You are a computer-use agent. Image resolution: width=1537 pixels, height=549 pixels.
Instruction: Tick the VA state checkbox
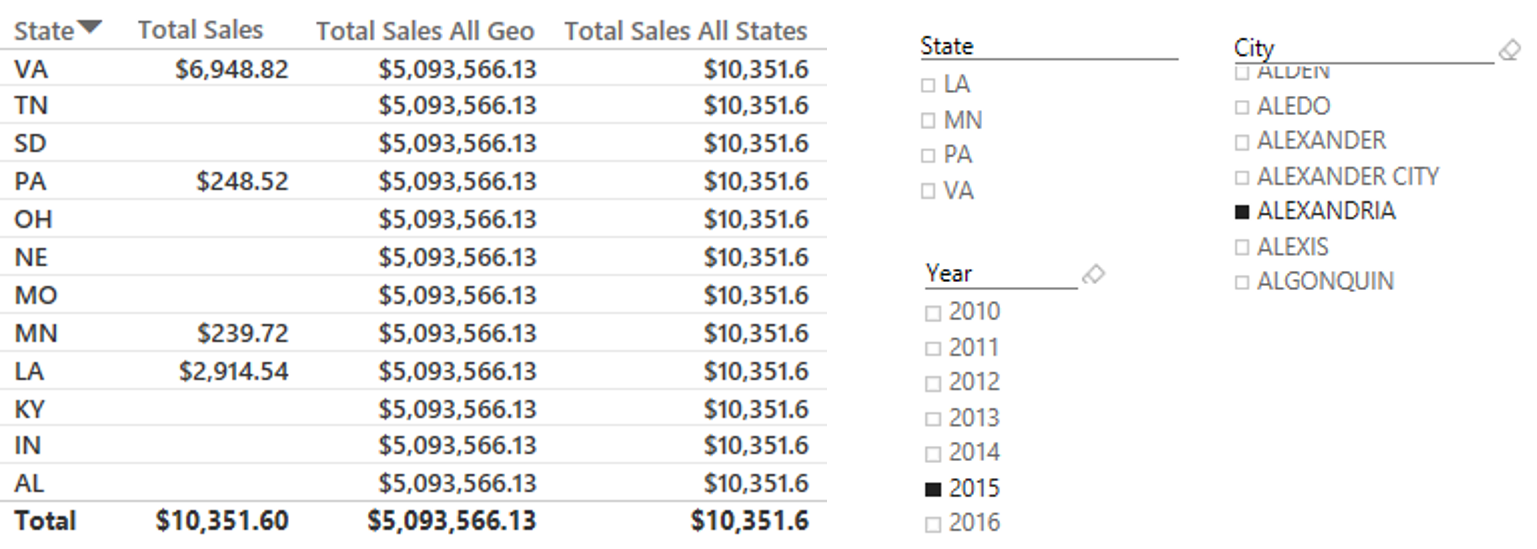[928, 192]
